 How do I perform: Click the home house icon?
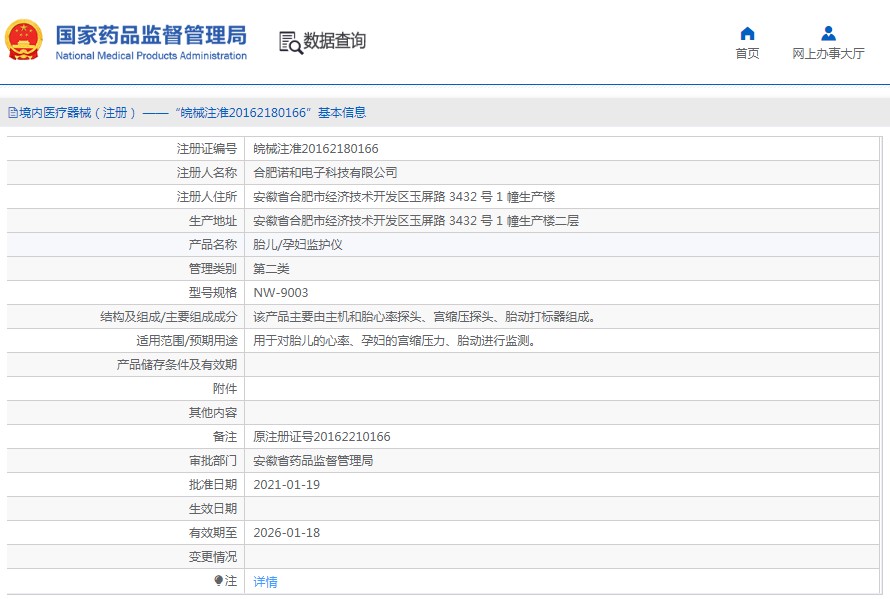[747, 33]
